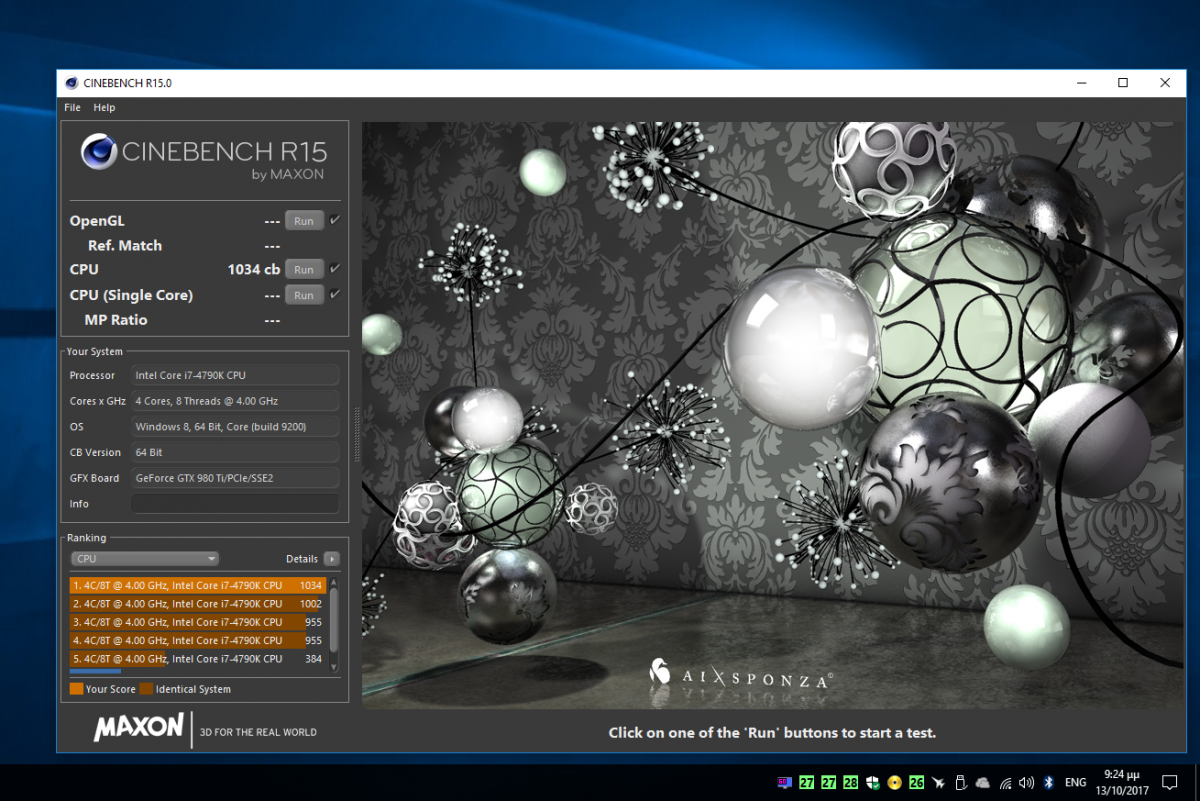The width and height of the screenshot is (1200, 801).
Task: Open the Bluetooth tray icon
Action: click(x=1049, y=782)
